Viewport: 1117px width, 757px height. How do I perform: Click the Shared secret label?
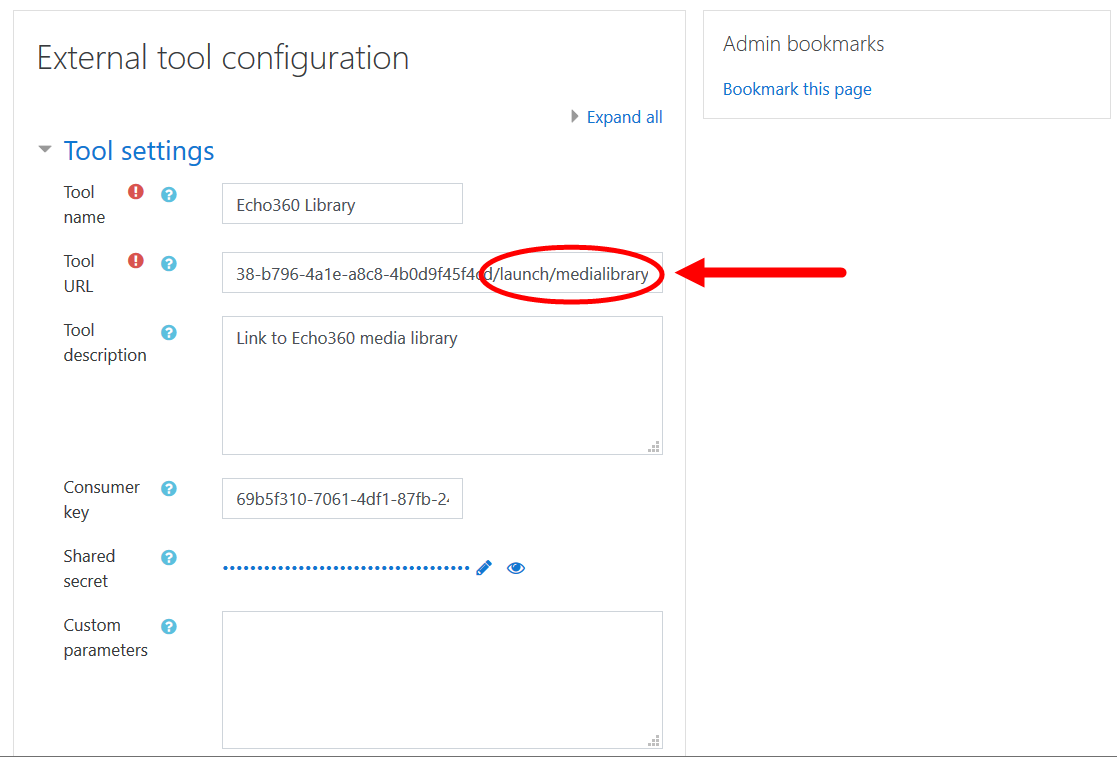click(89, 568)
